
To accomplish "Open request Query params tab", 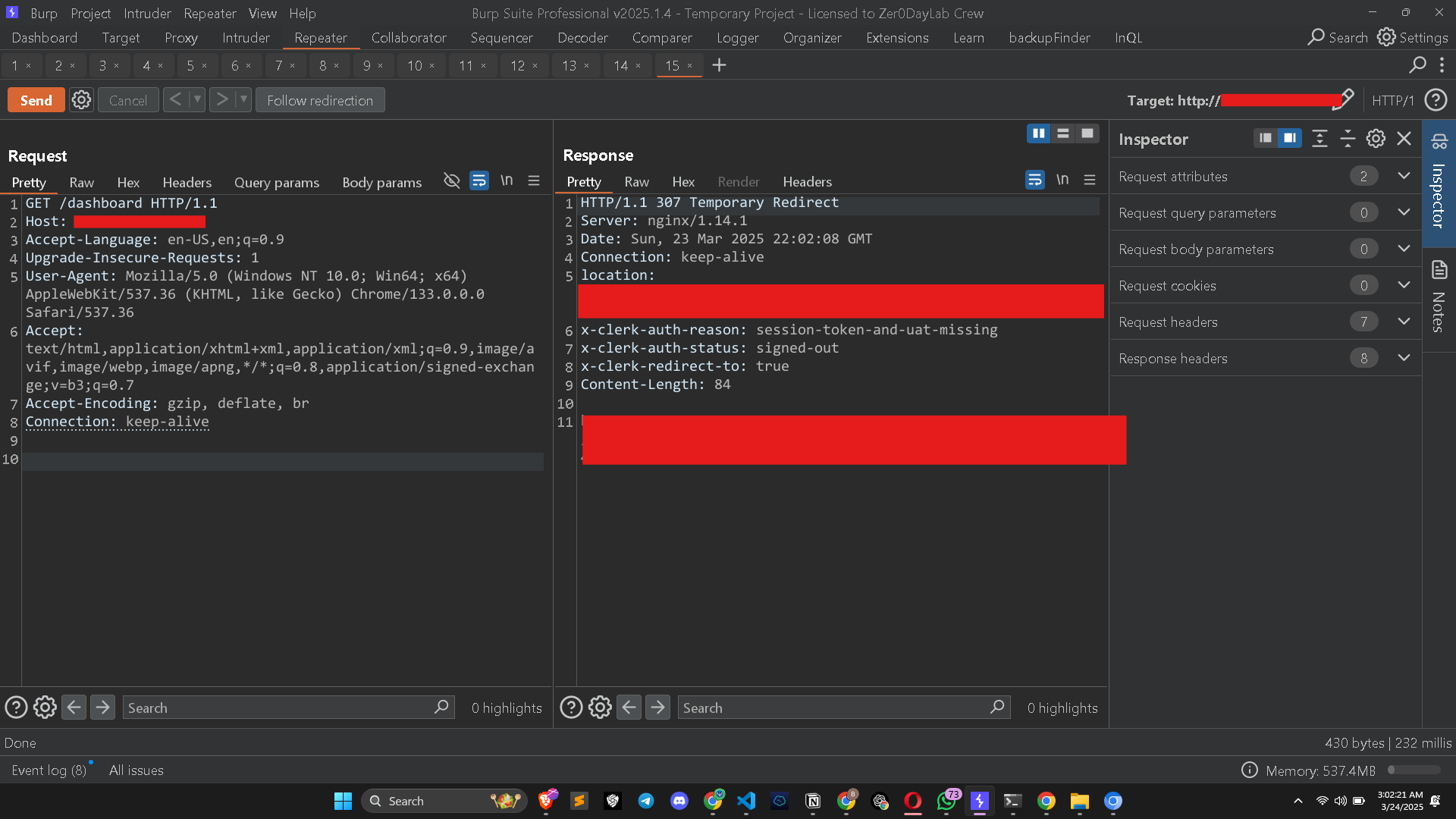I will pos(277,182).
